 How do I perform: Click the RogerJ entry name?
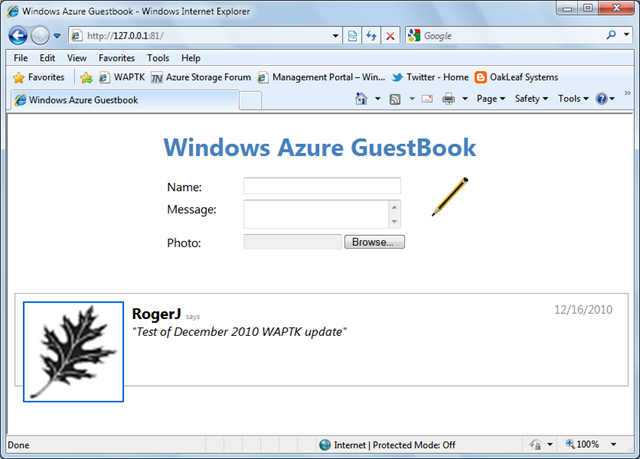pyautogui.click(x=156, y=314)
